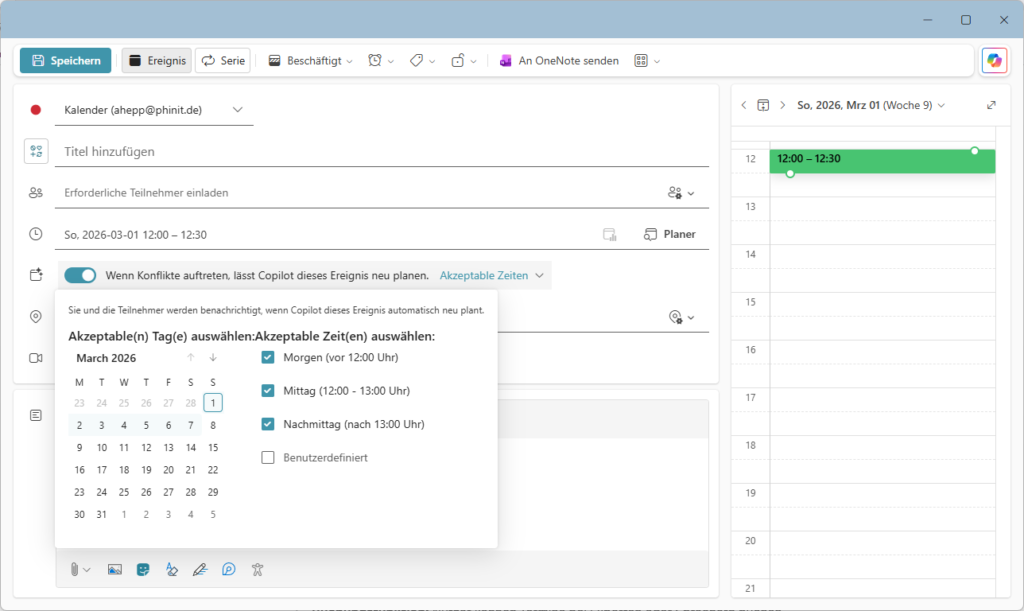Click the attach file paperclip icon
Screen dimensions: 1024x611
(x=75, y=570)
